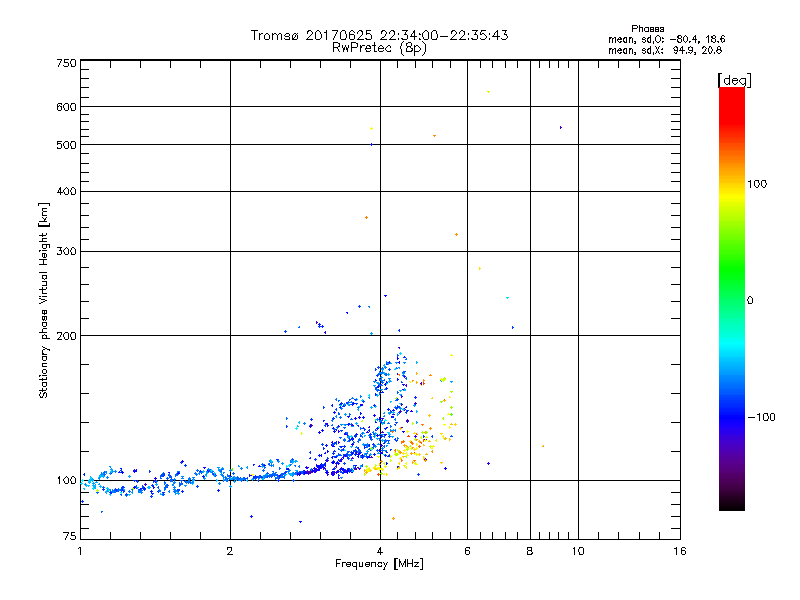Viewport: 800px width, 600px height.
Task: Click the y-axis "100" tick label
Action: tap(66, 480)
